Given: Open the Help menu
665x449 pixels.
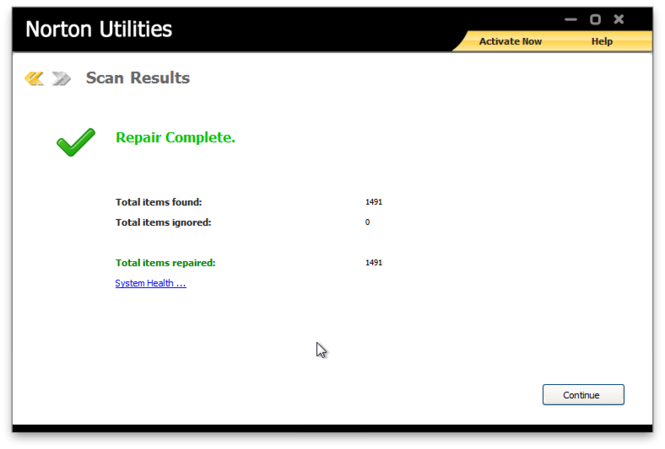Looking at the screenshot, I should [602, 42].
